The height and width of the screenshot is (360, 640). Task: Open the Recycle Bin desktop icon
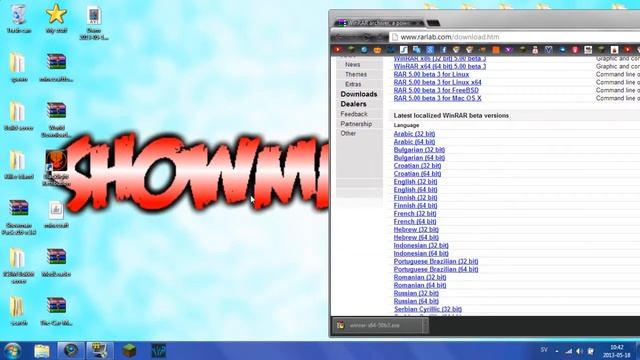click(19, 18)
